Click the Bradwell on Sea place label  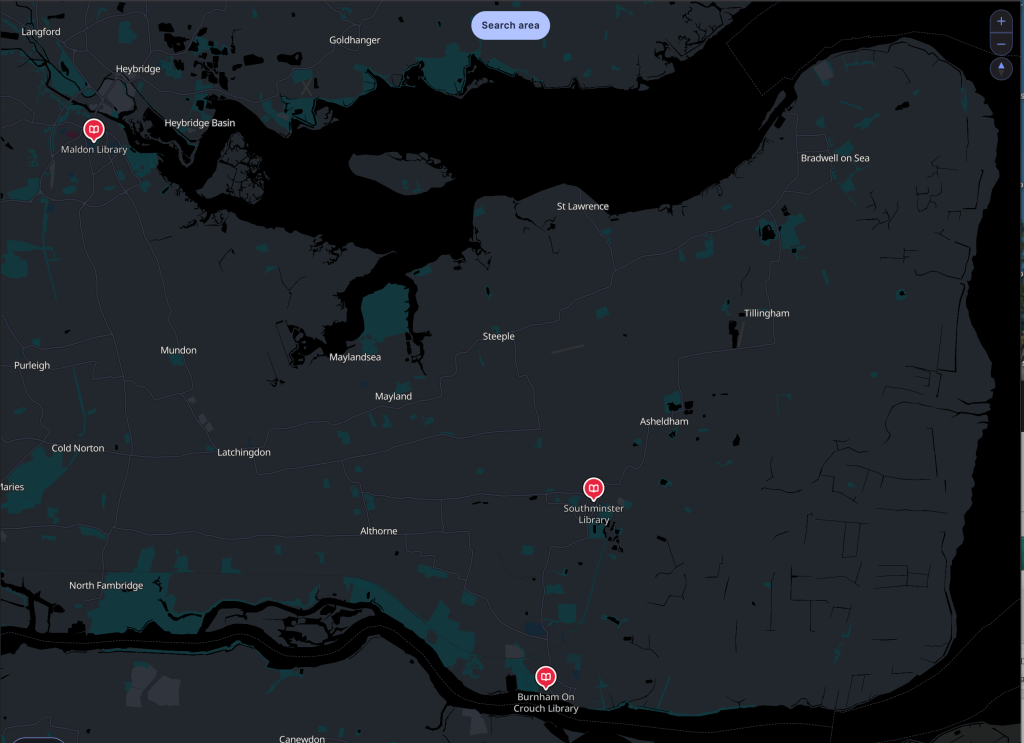[x=835, y=158]
